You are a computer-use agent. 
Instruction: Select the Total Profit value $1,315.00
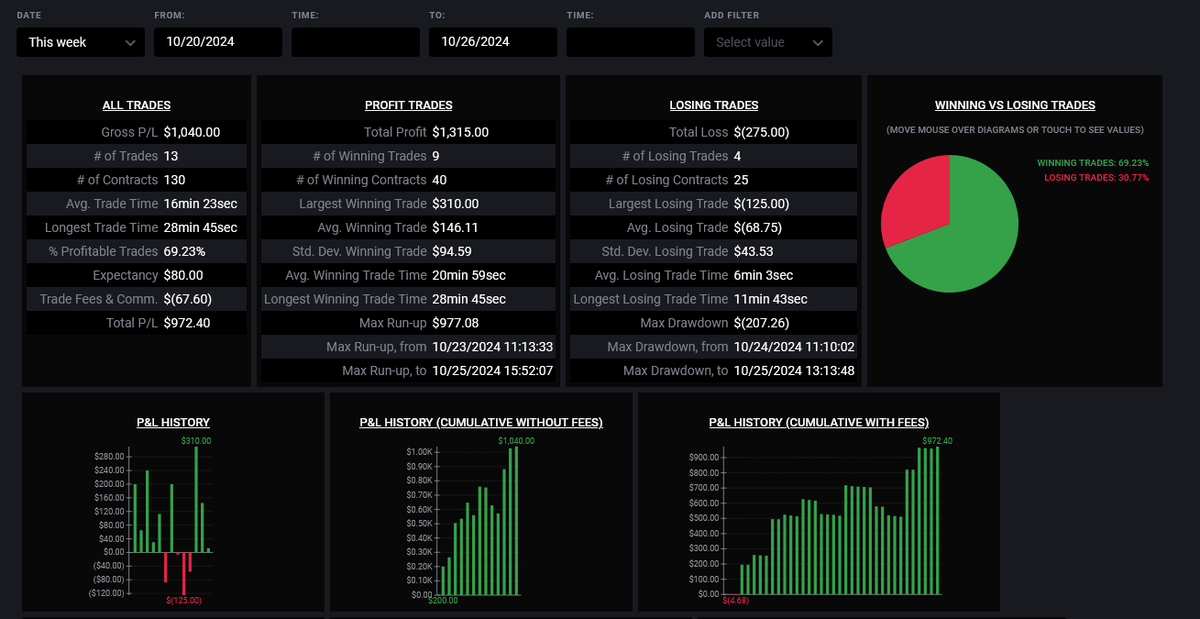(460, 132)
